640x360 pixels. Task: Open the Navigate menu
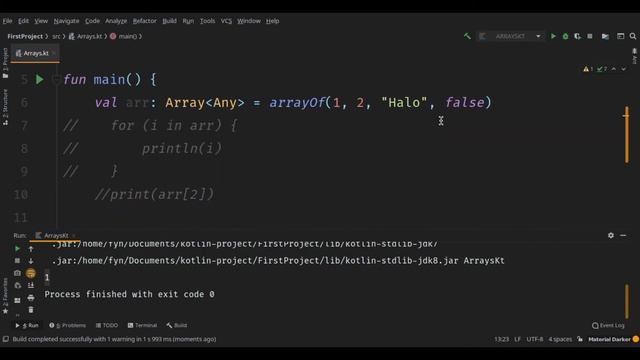click(x=66, y=21)
